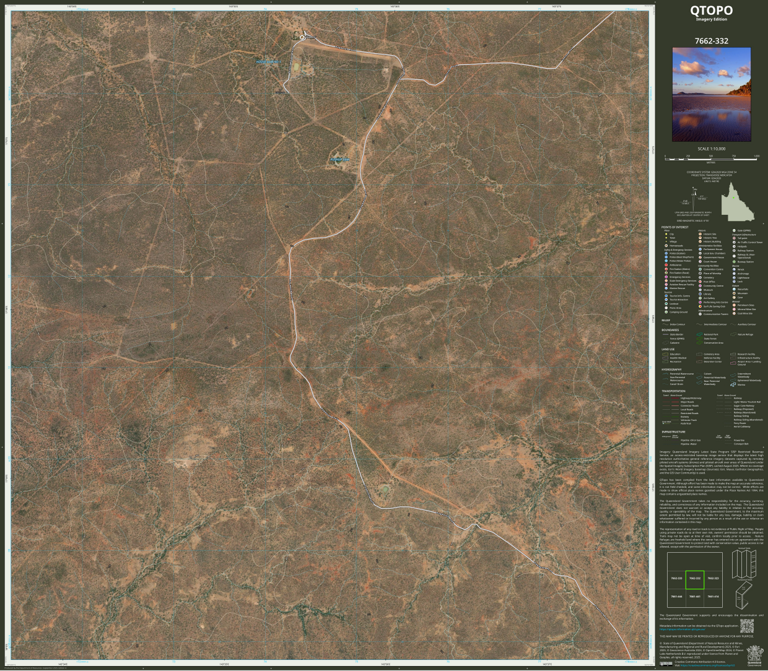The image size is (768, 671).
Task: Select the green highlighted index grid tile
Action: [x=695, y=580]
